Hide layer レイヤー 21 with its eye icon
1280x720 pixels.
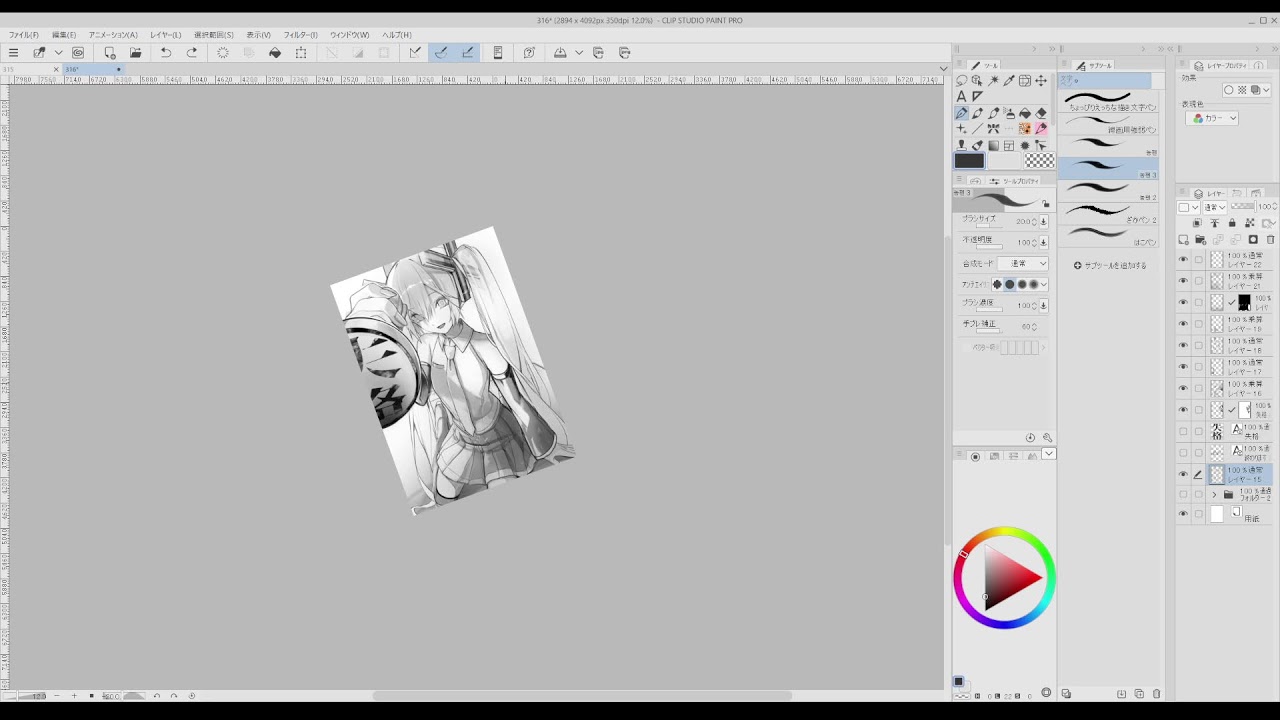(x=1183, y=281)
